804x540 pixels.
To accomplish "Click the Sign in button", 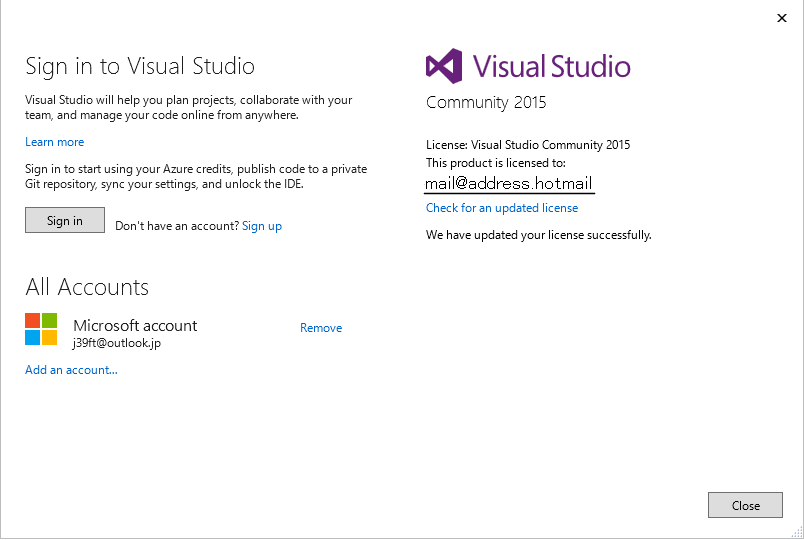I will click(x=65, y=220).
